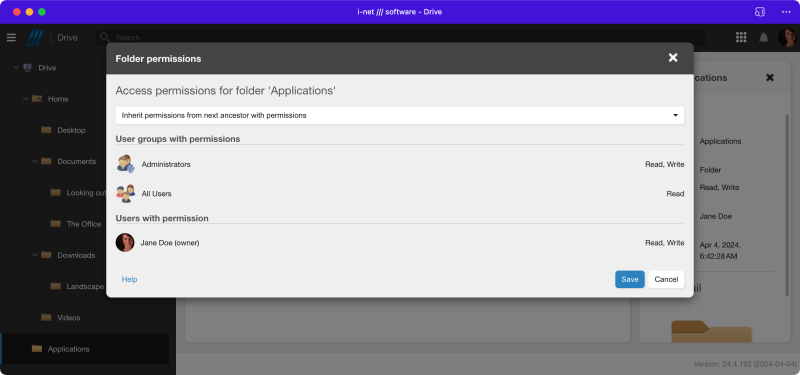800x375 pixels.
Task: Collapse the Home folder chevron
Action: 25,98
